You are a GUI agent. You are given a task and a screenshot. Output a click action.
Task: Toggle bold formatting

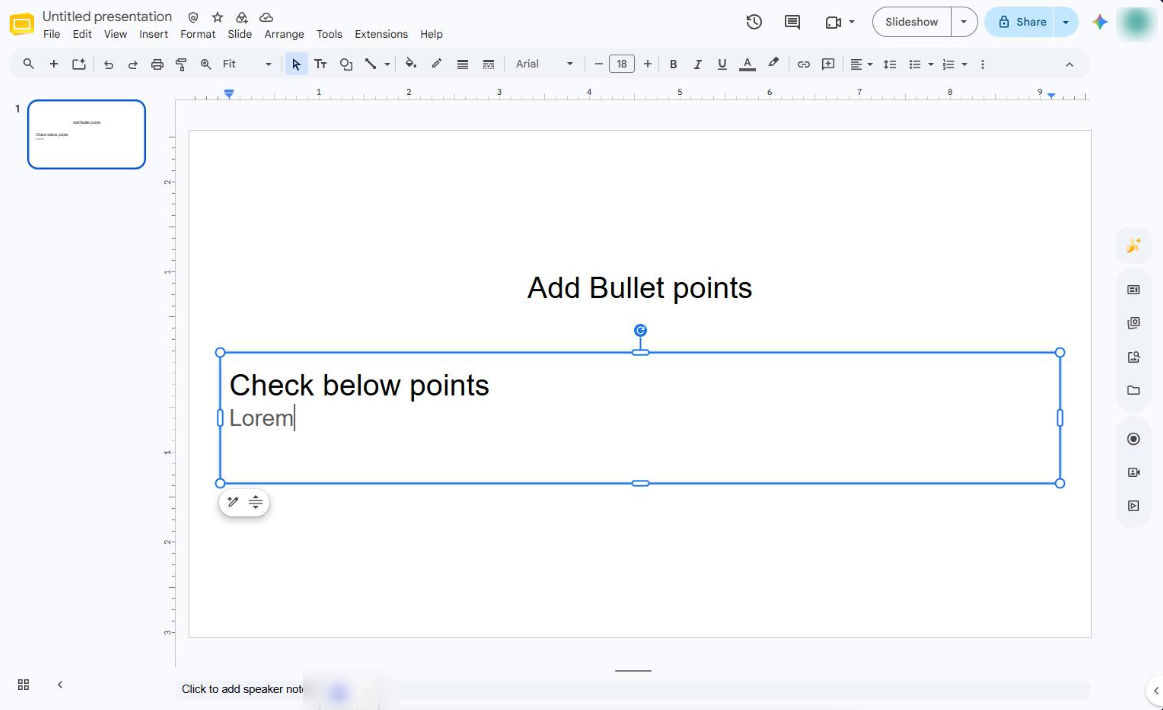[673, 65]
